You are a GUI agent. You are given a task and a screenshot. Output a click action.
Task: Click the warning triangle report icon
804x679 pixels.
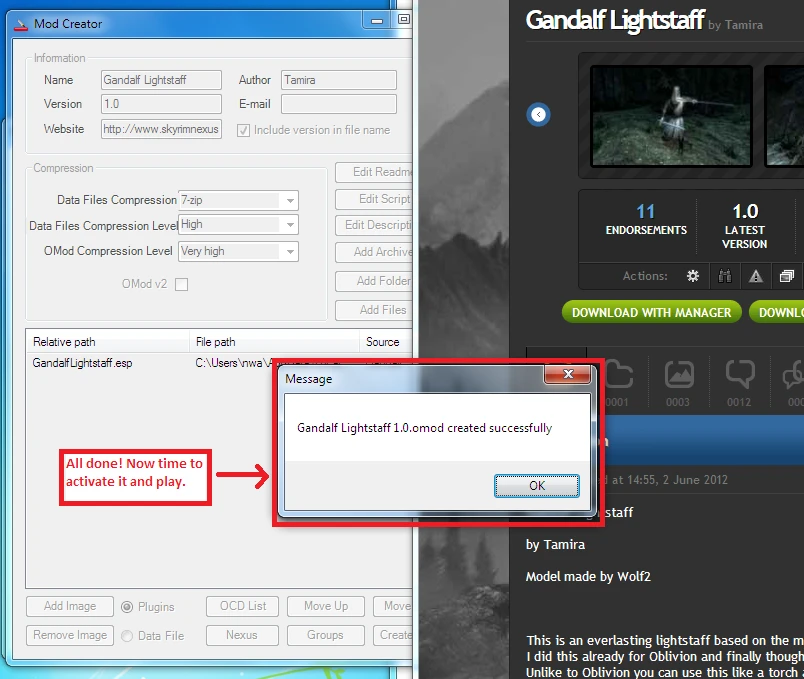click(x=756, y=276)
